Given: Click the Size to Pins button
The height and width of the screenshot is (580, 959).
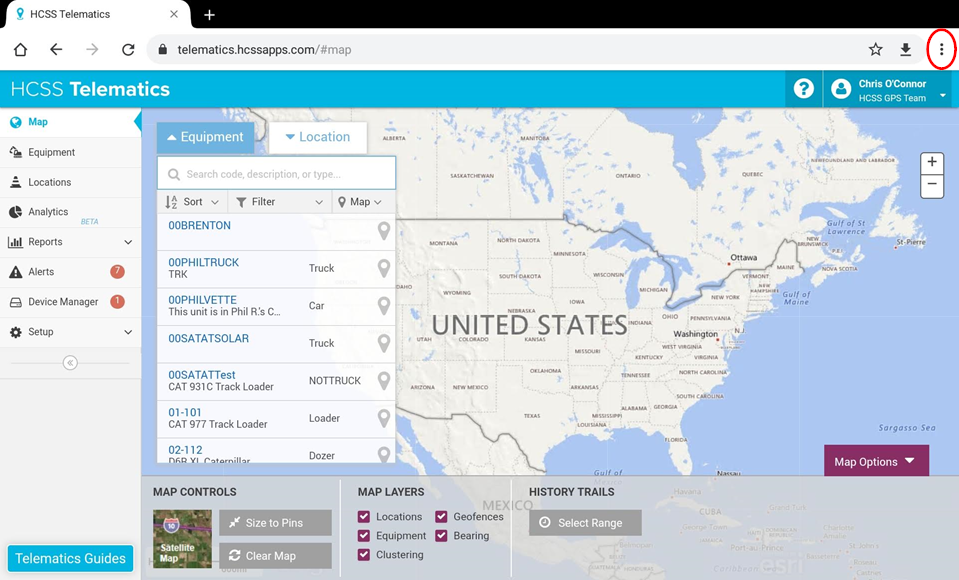Looking at the screenshot, I should (x=275, y=522).
